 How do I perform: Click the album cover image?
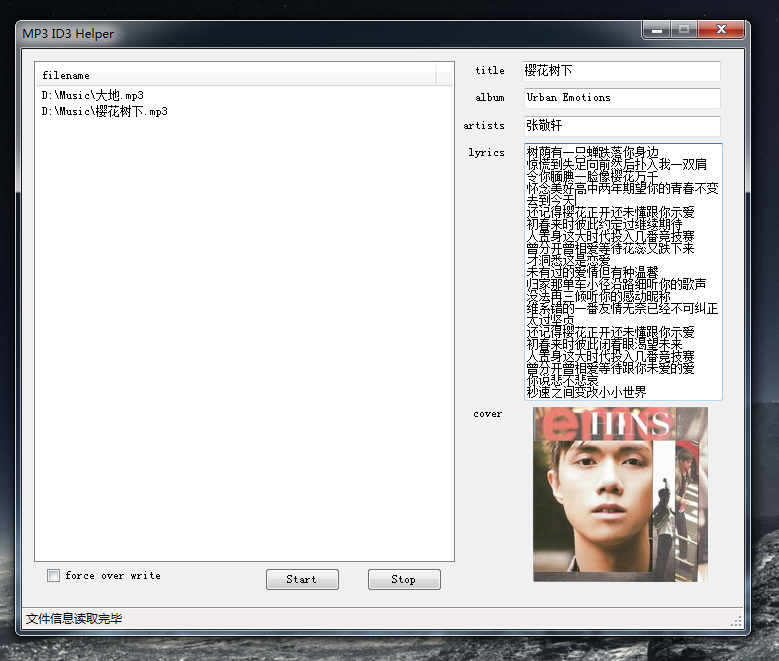pos(620,494)
